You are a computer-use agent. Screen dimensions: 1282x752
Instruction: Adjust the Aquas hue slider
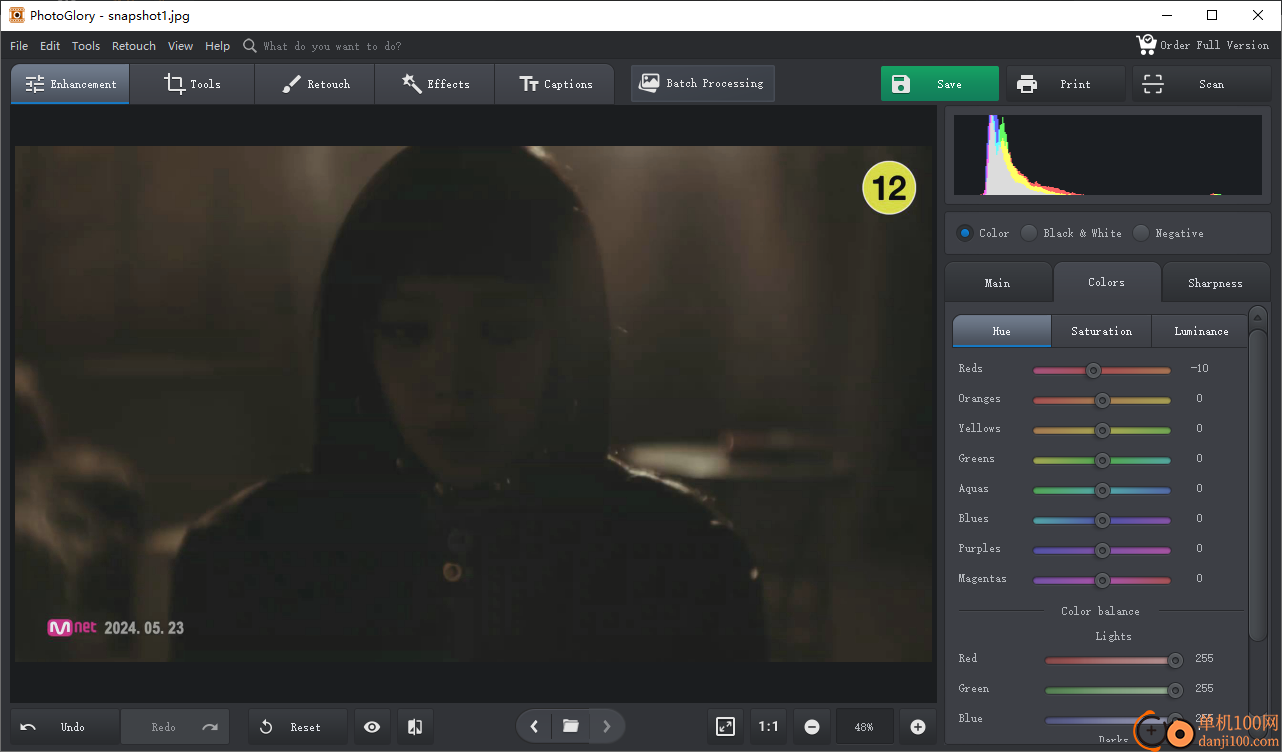pos(1101,490)
